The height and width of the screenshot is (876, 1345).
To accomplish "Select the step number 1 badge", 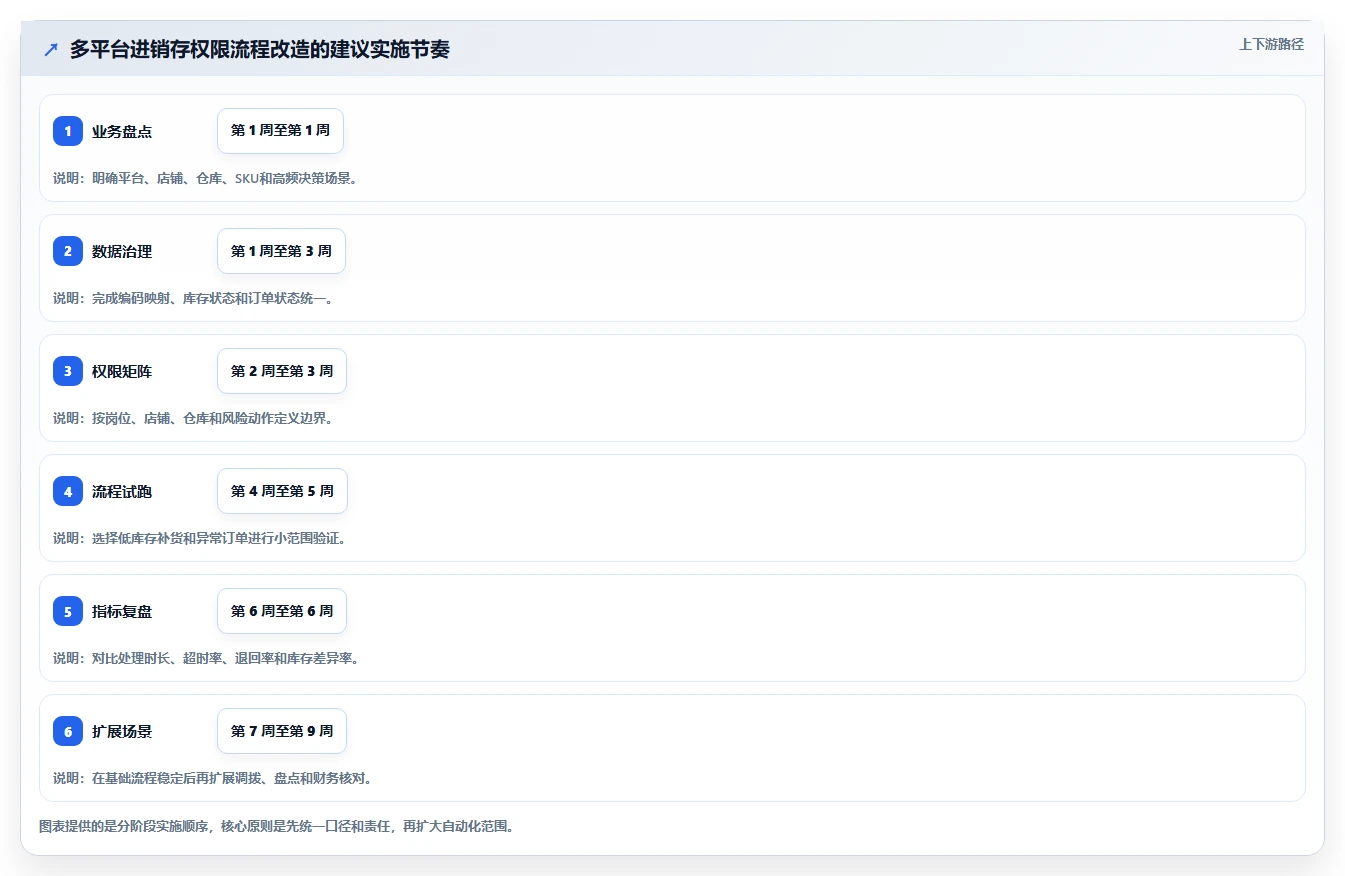I will coord(68,131).
